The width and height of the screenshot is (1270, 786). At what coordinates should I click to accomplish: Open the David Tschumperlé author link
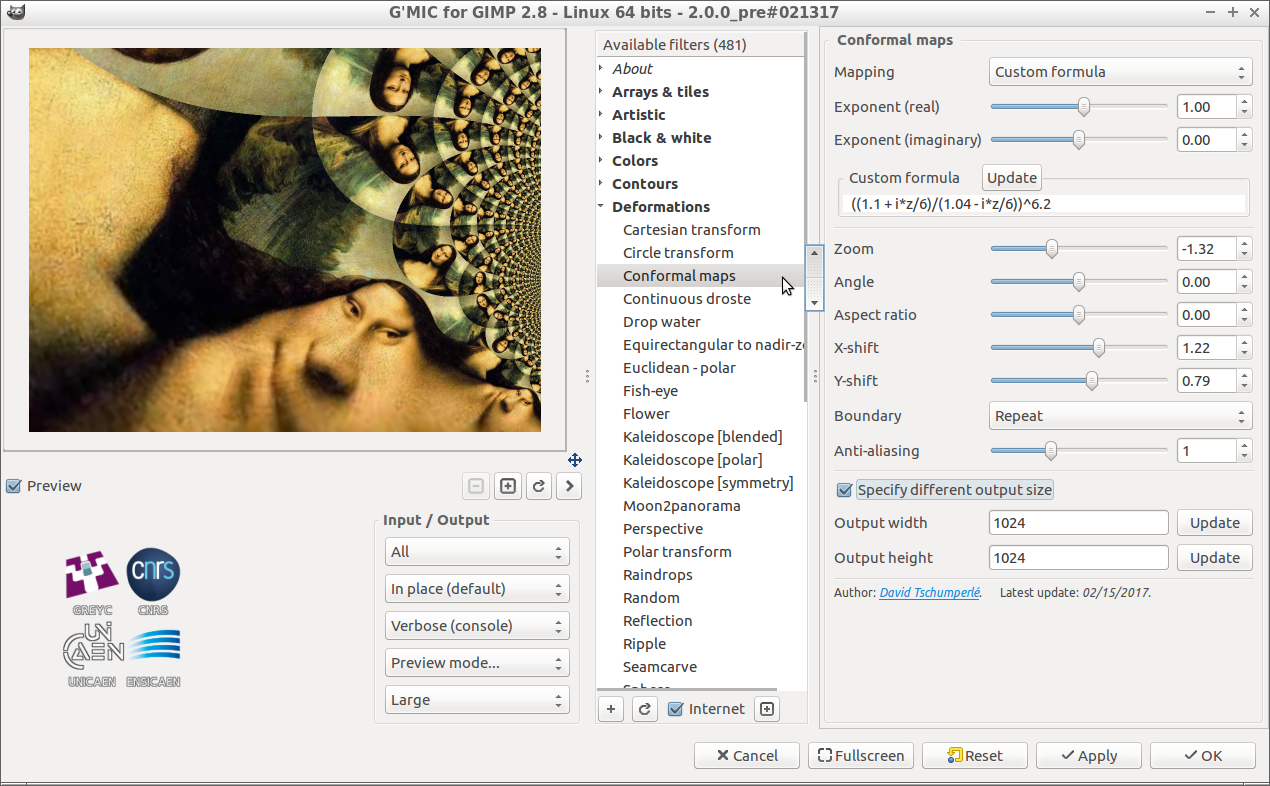click(x=929, y=593)
